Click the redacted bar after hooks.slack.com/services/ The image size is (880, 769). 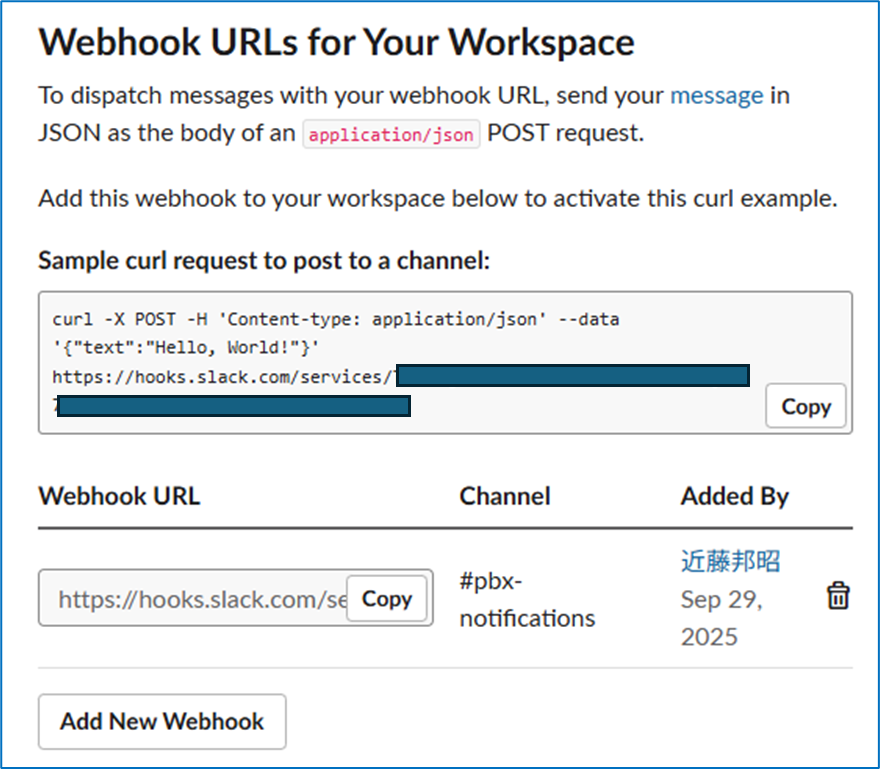pyautogui.click(x=572, y=376)
